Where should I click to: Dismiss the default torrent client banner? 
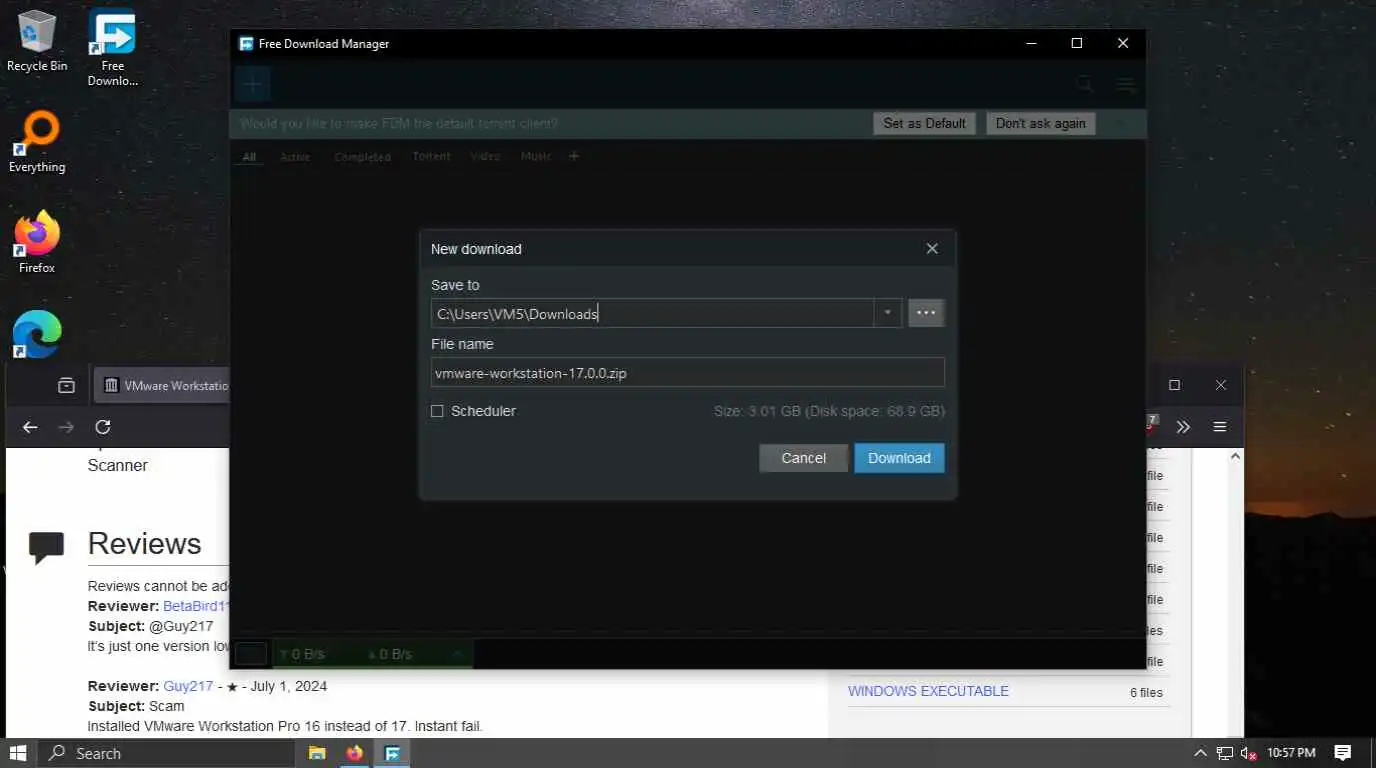(x=1121, y=123)
